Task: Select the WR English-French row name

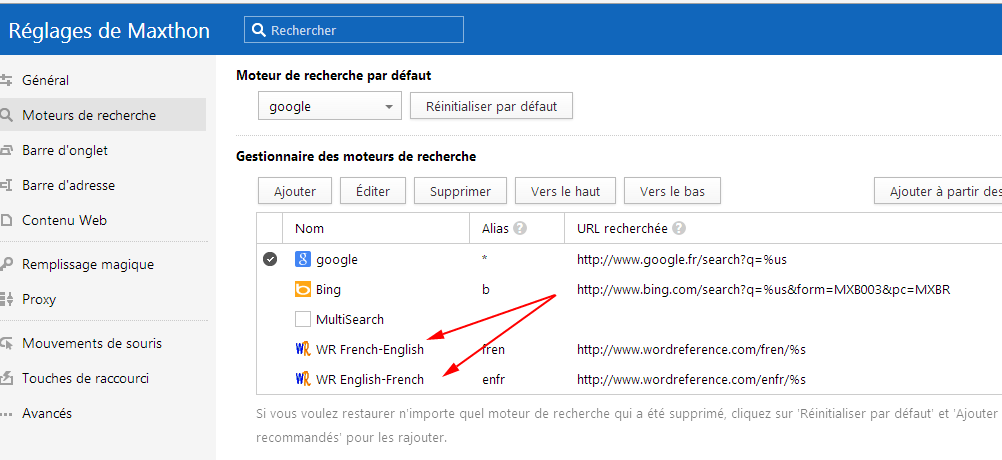Action: (370, 380)
